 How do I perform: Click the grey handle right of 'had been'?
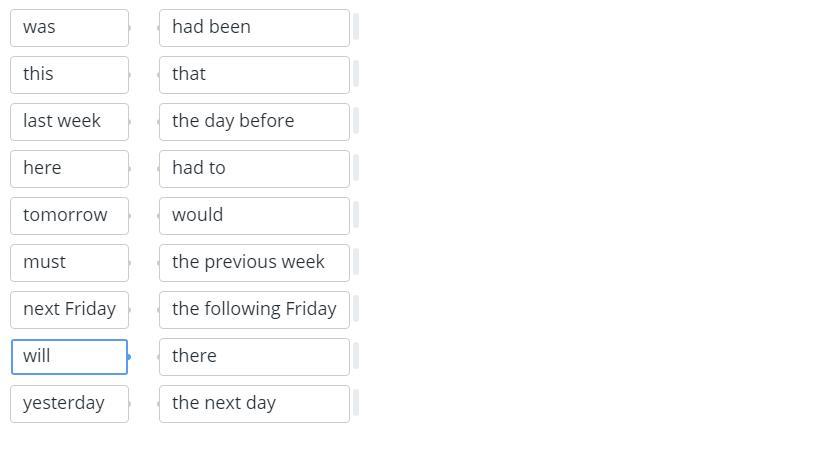(356, 28)
